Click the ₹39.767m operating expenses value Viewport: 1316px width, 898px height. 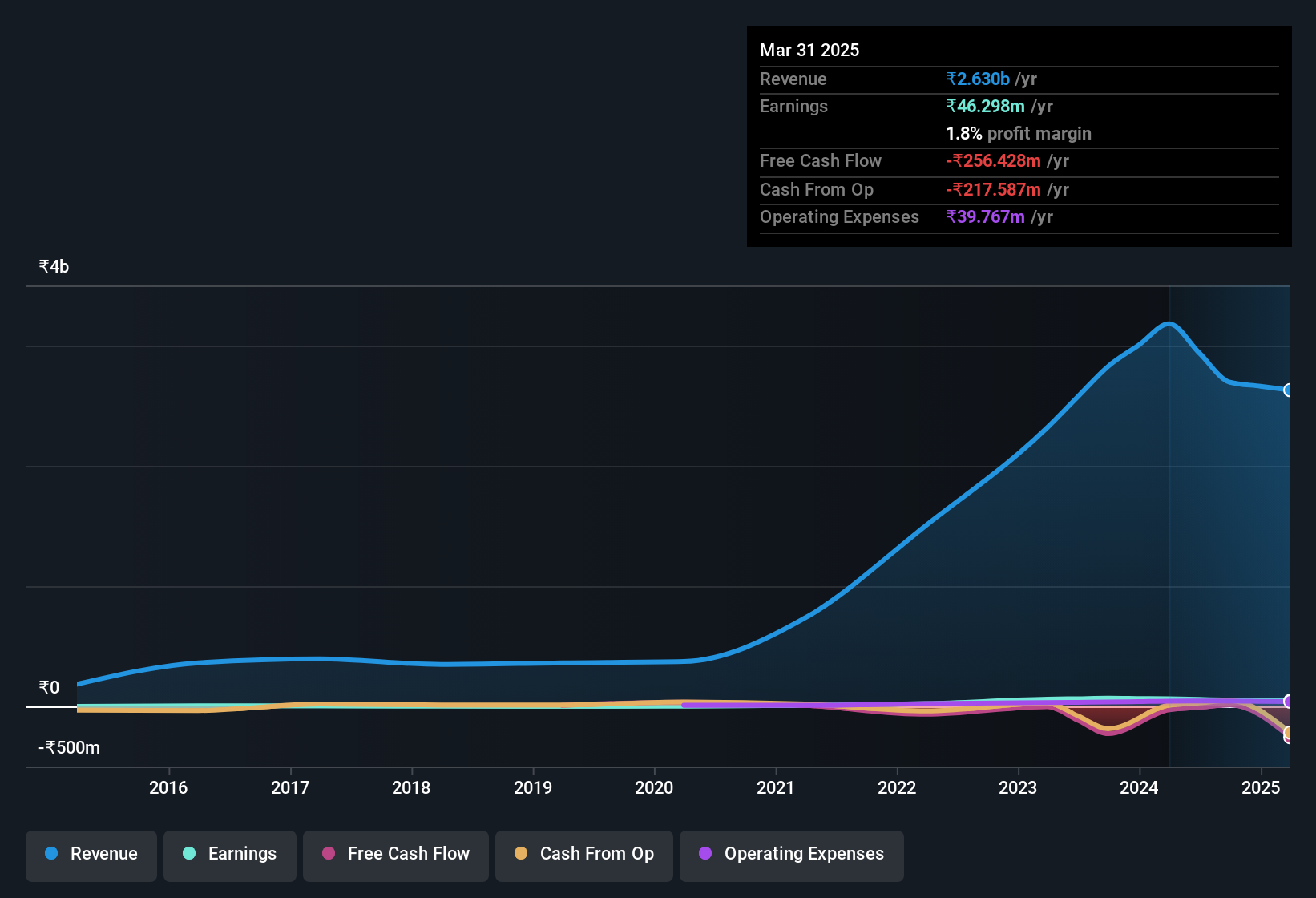pyautogui.click(x=985, y=216)
